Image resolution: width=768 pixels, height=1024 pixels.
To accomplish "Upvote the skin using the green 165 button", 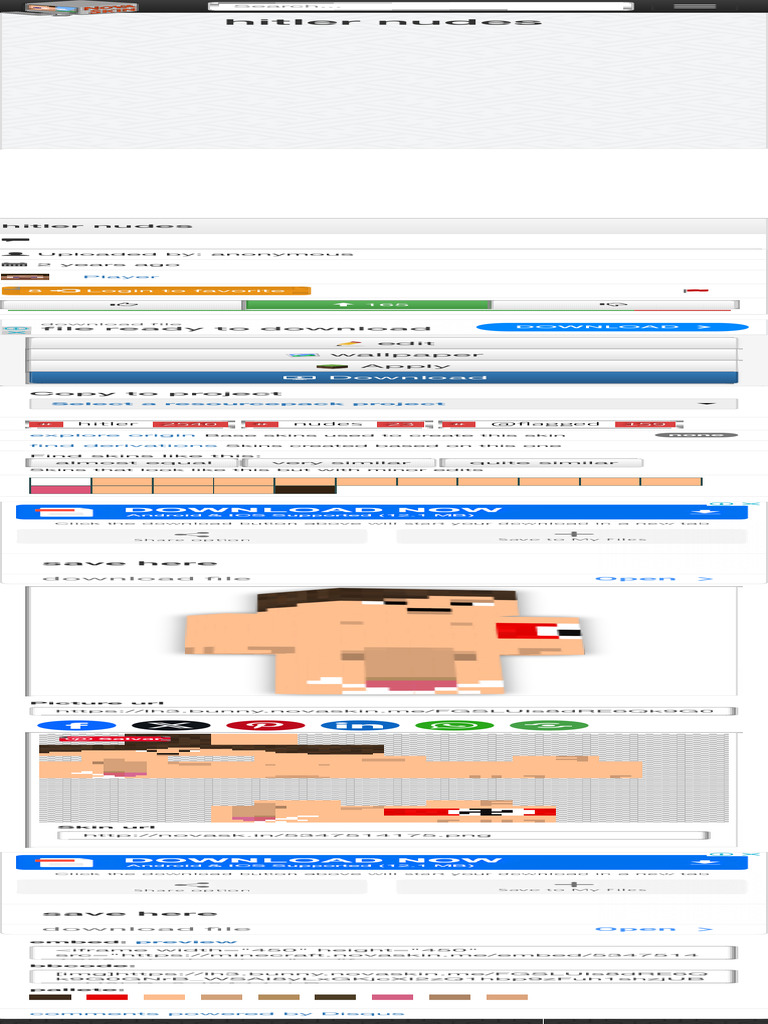I will click(x=368, y=304).
